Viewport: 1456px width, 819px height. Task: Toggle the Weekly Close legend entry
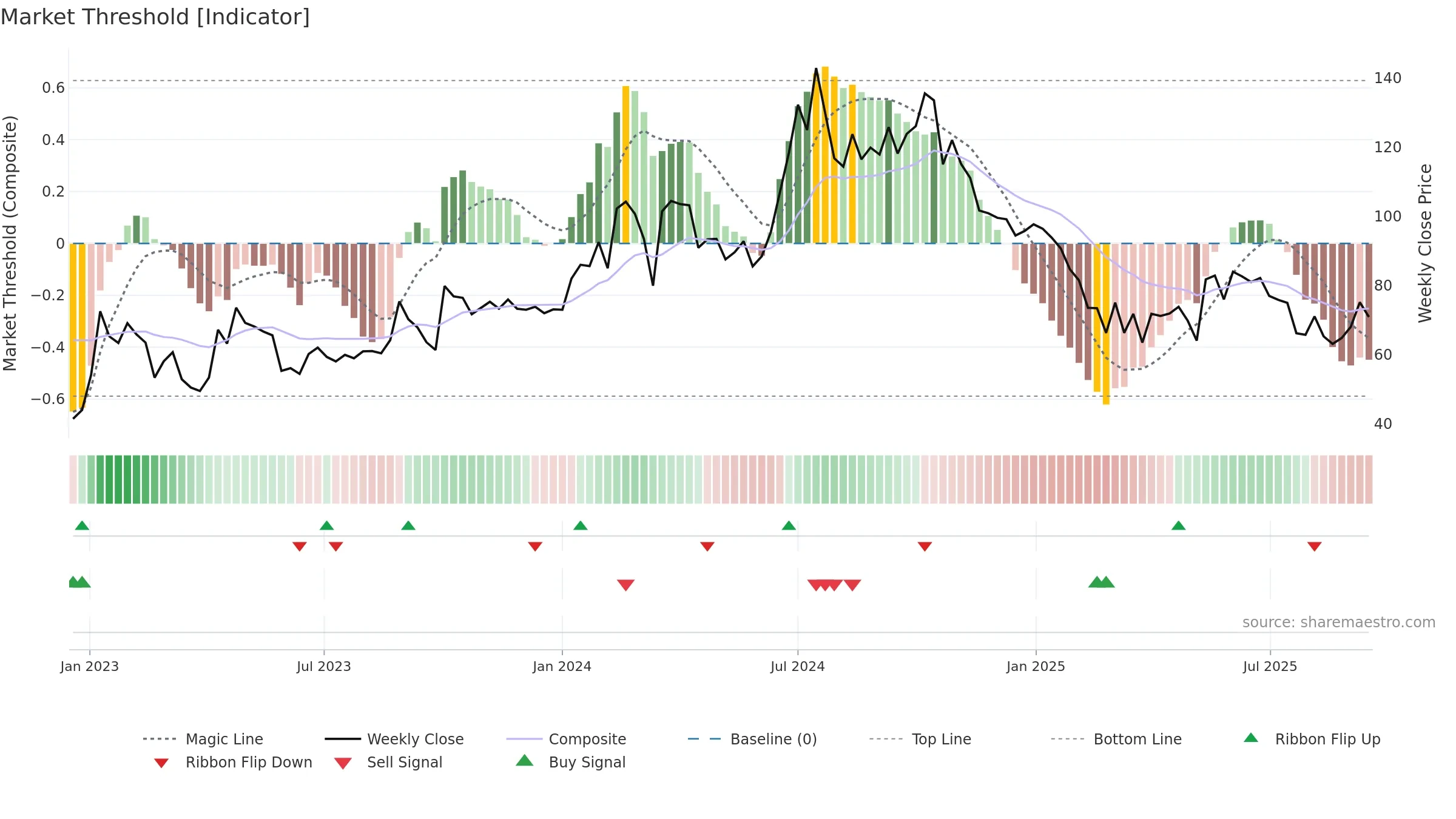click(394, 739)
